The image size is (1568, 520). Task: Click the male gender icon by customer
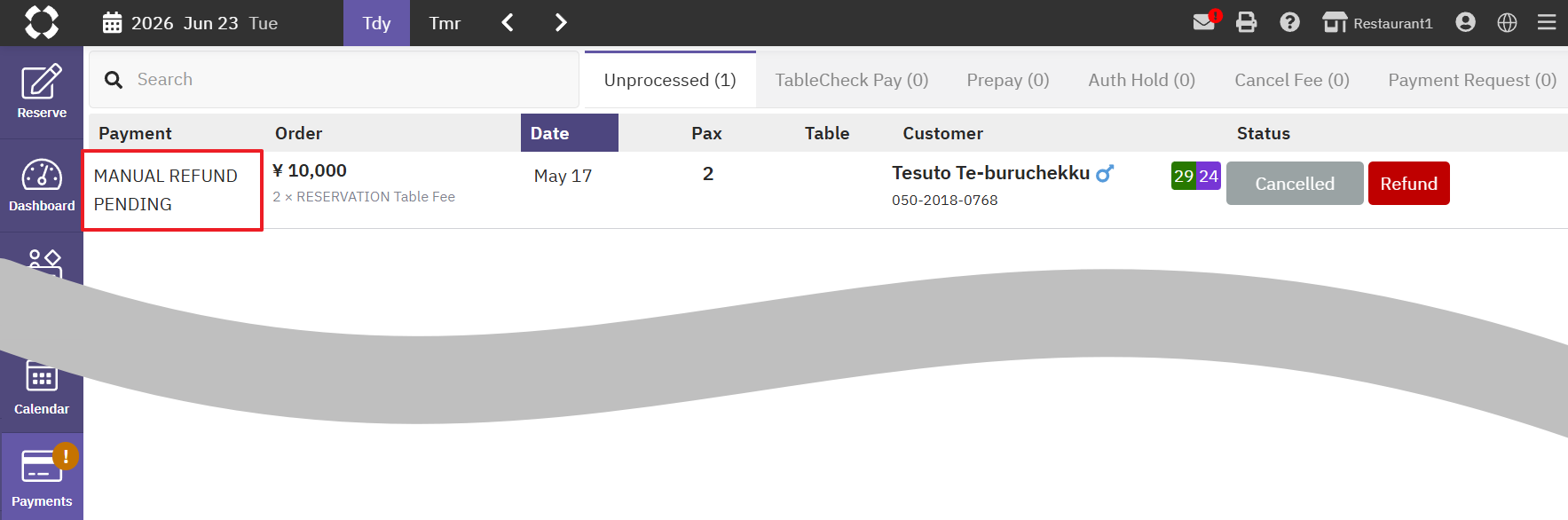(1105, 173)
